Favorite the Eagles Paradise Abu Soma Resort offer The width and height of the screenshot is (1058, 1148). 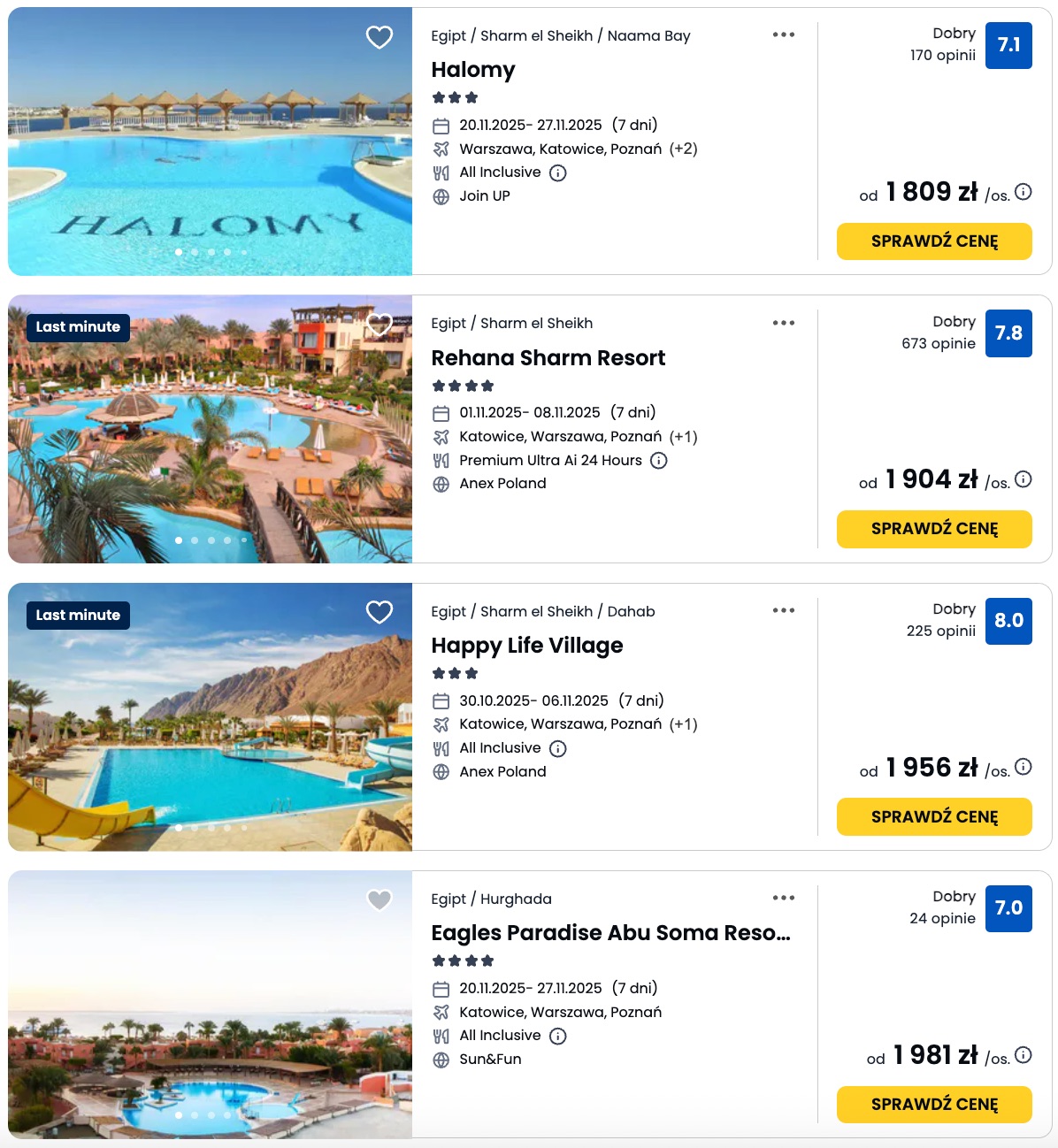tap(379, 899)
